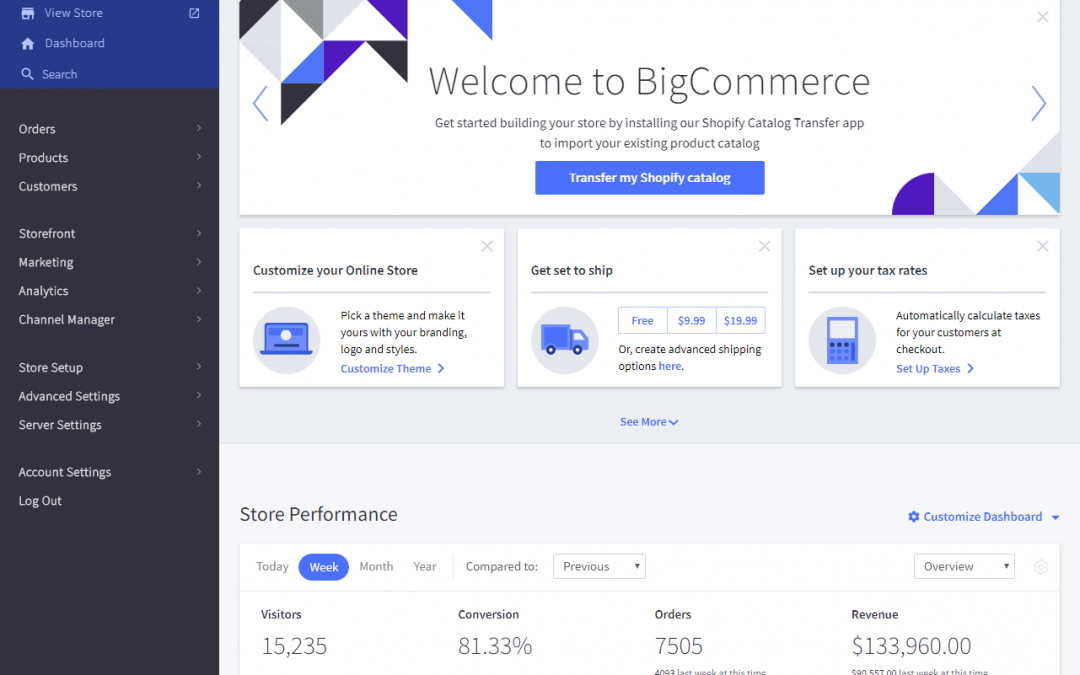Select the Week time range
This screenshot has width=1080, height=675.
point(324,567)
